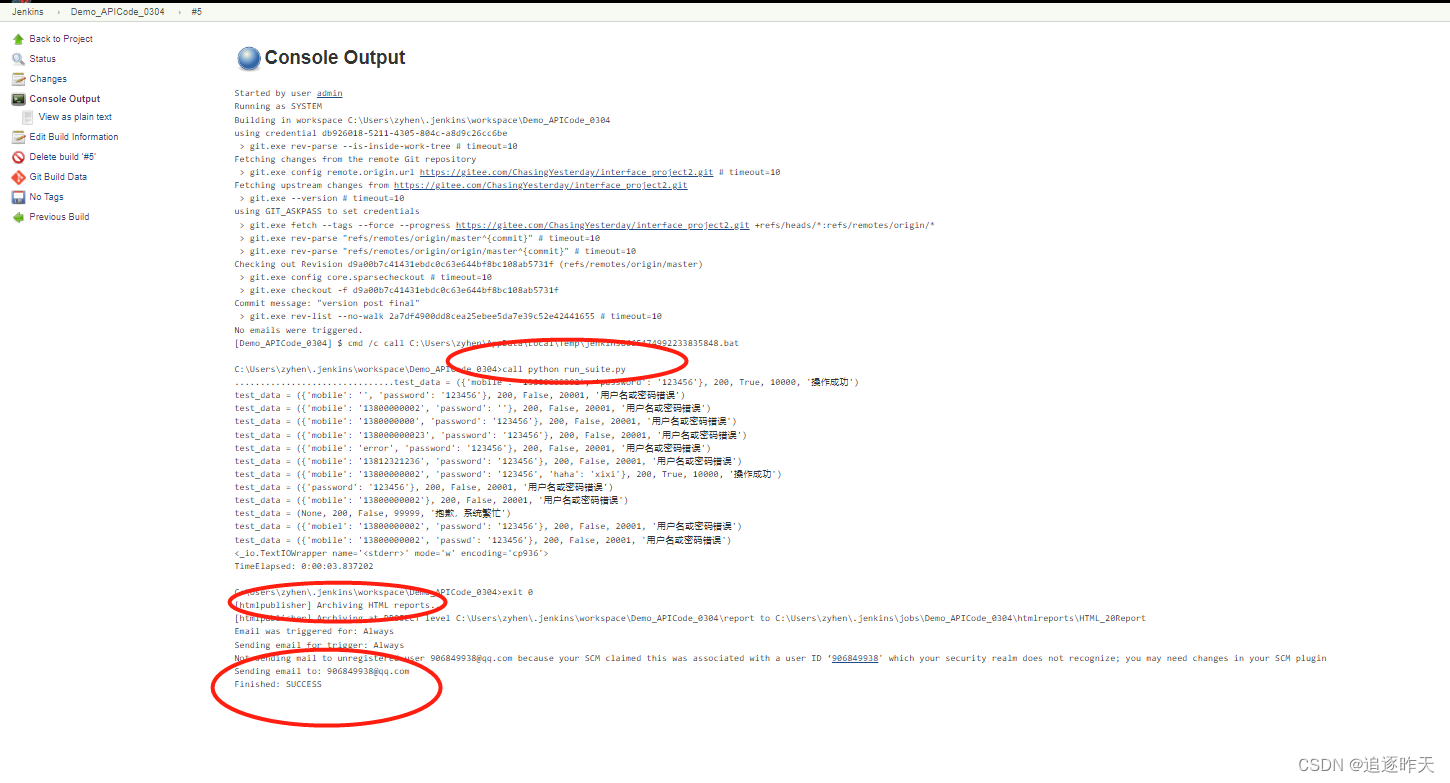Click '[htmlpublisher] Archiving HTML reports...' line
The image size is (1450, 783).
coord(335,605)
